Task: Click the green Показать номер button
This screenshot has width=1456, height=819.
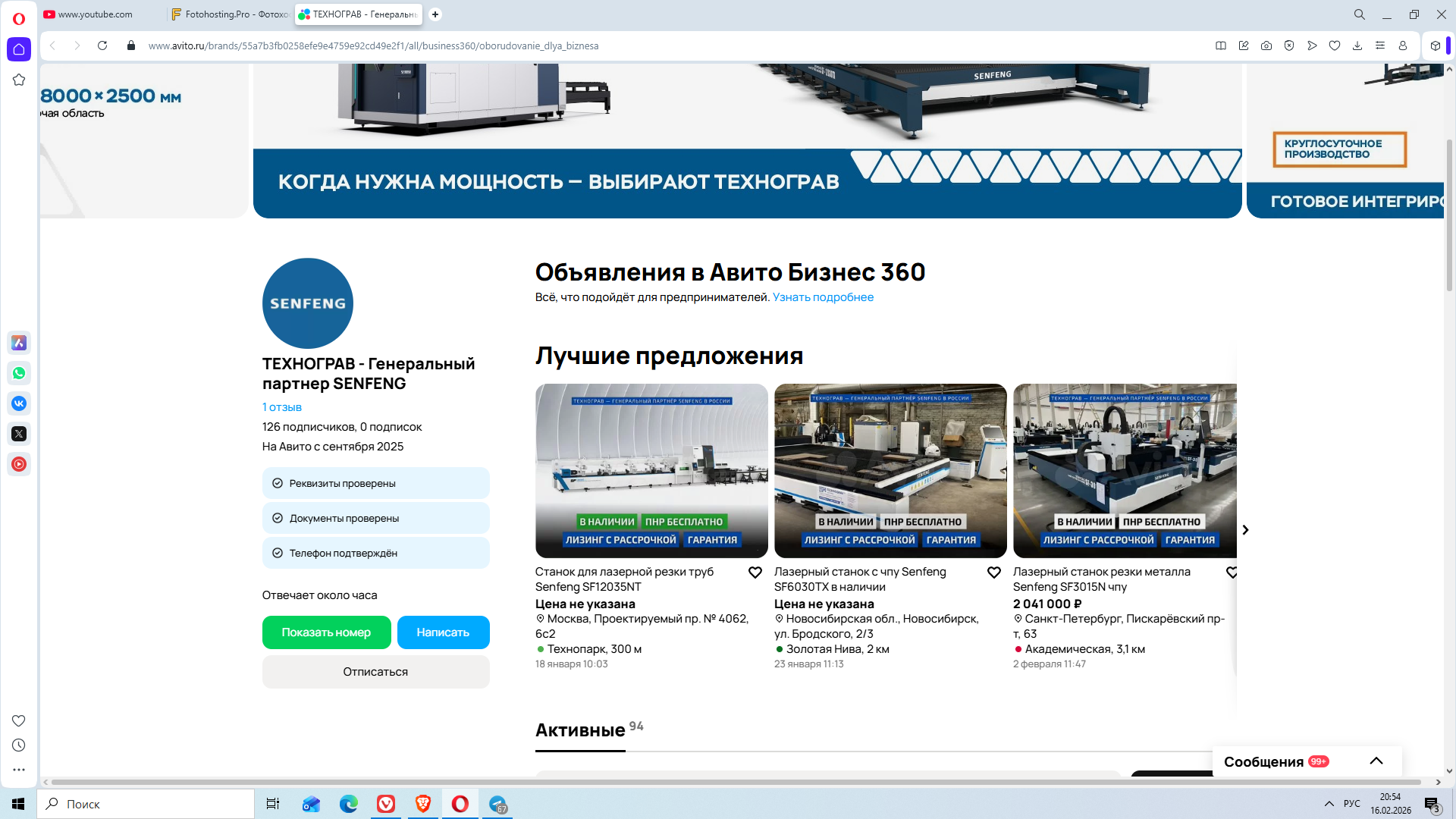Action: 326,632
